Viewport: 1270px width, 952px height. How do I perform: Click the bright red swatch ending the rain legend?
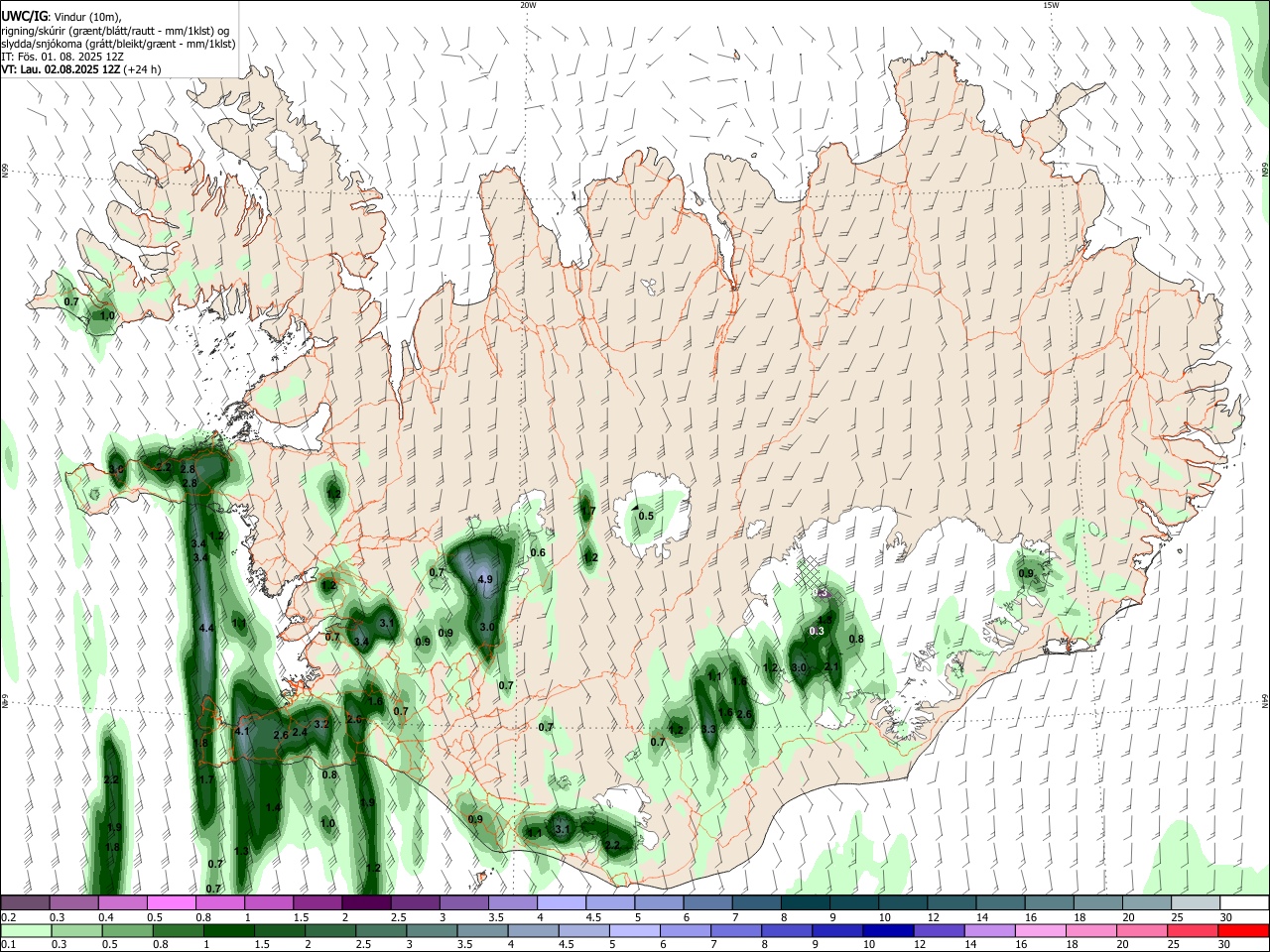pyautogui.click(x=1243, y=931)
